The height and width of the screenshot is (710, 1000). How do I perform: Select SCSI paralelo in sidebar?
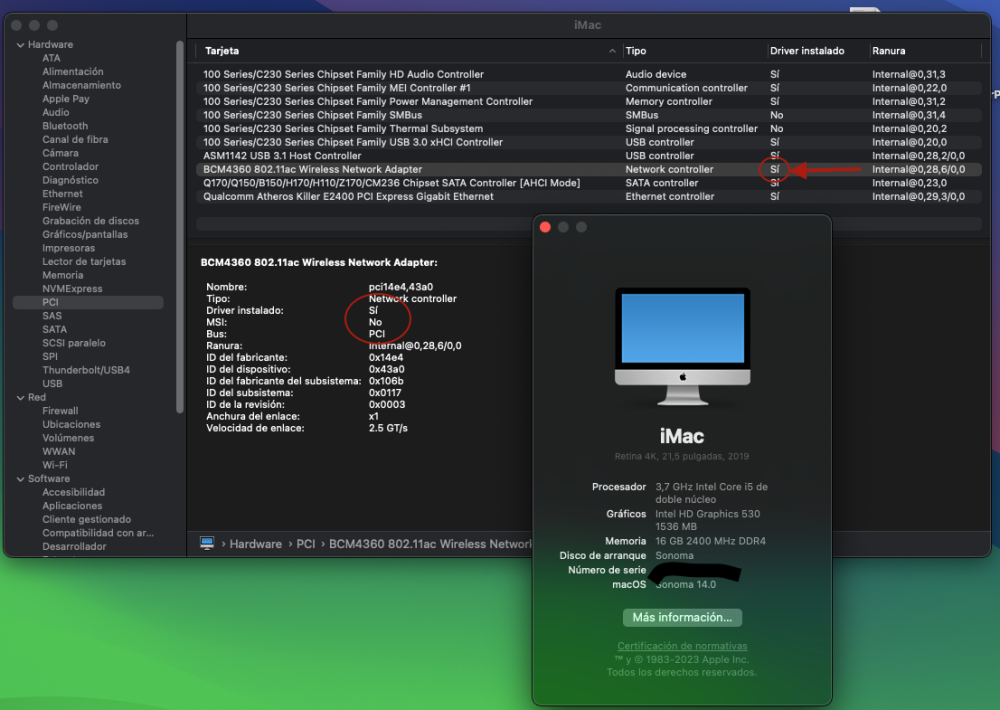click(x=74, y=343)
